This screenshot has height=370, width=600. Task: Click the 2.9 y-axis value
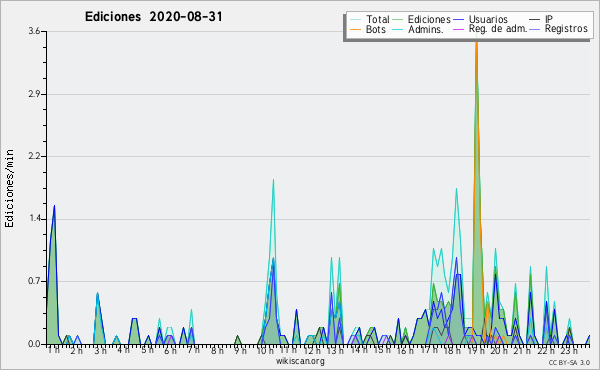point(34,94)
